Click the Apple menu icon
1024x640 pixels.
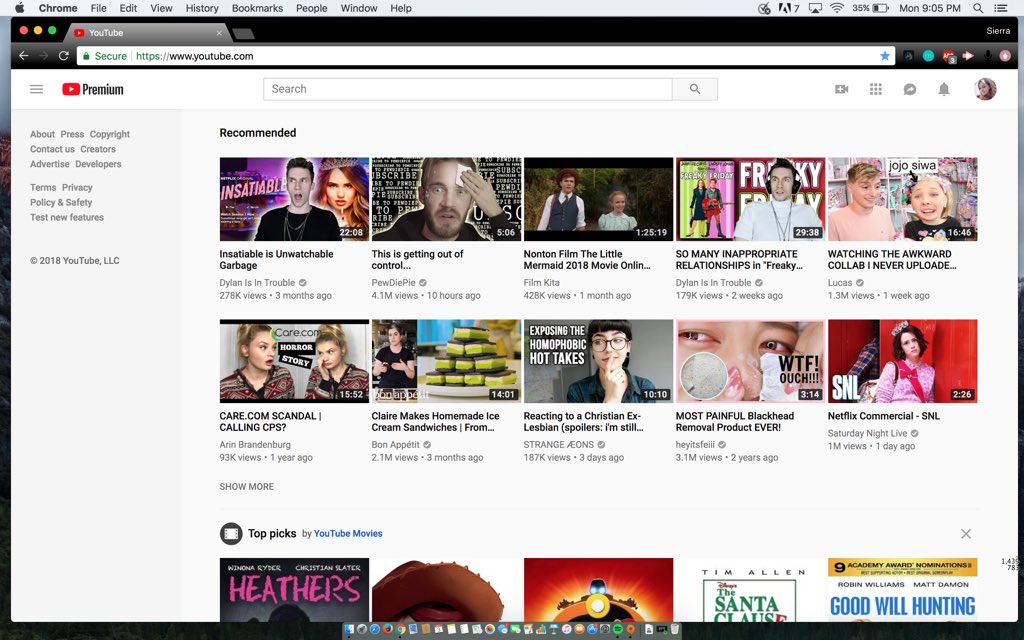tap(19, 8)
